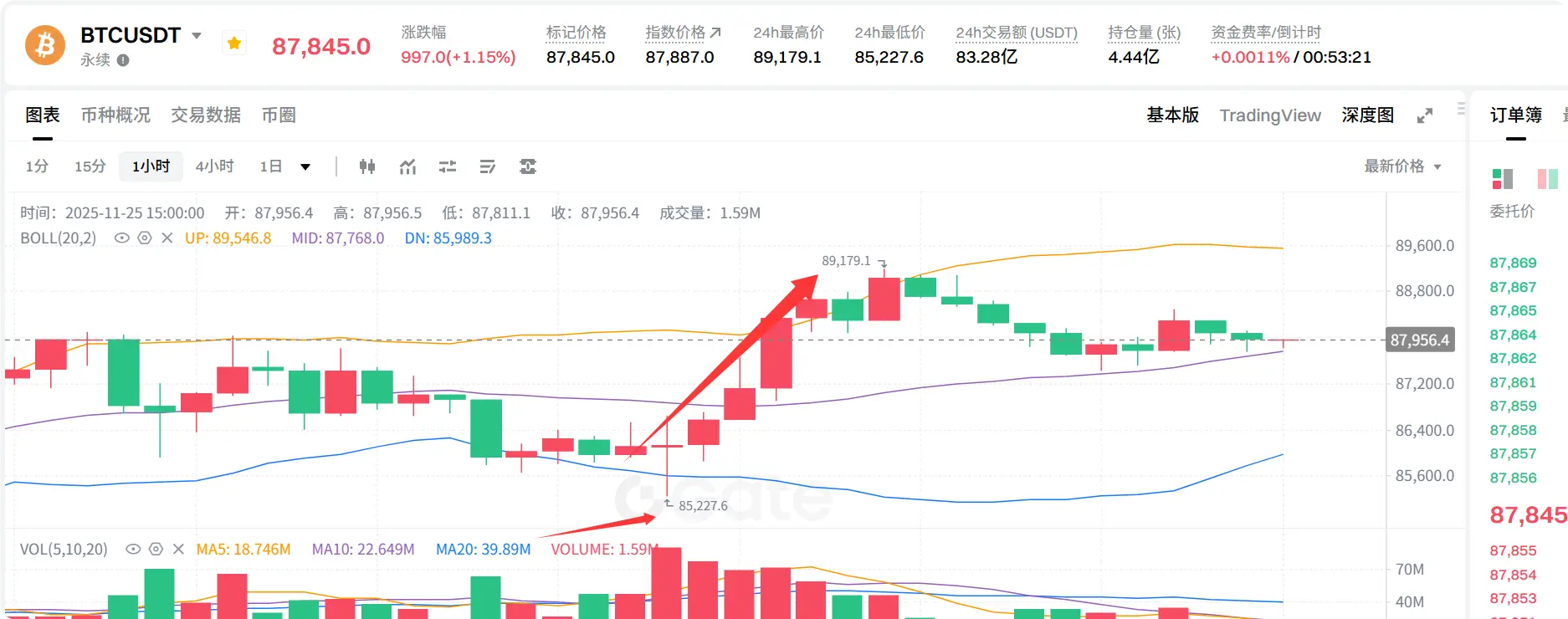Screen dimensions: 1568x619
Task: Click the VOL(5,10,20) indicator label
Action: 64,550
